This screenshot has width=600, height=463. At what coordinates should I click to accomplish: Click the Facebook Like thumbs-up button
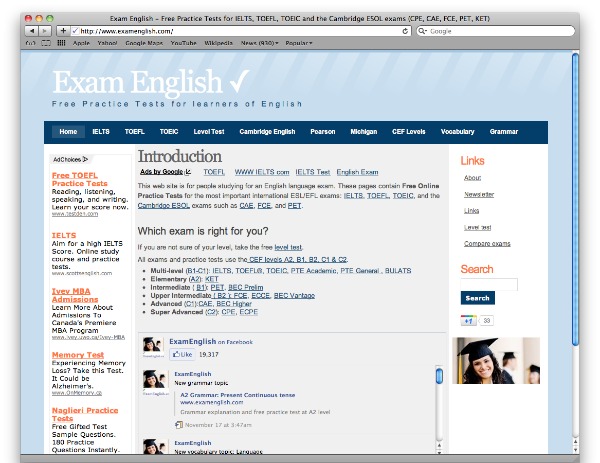[x=182, y=354]
